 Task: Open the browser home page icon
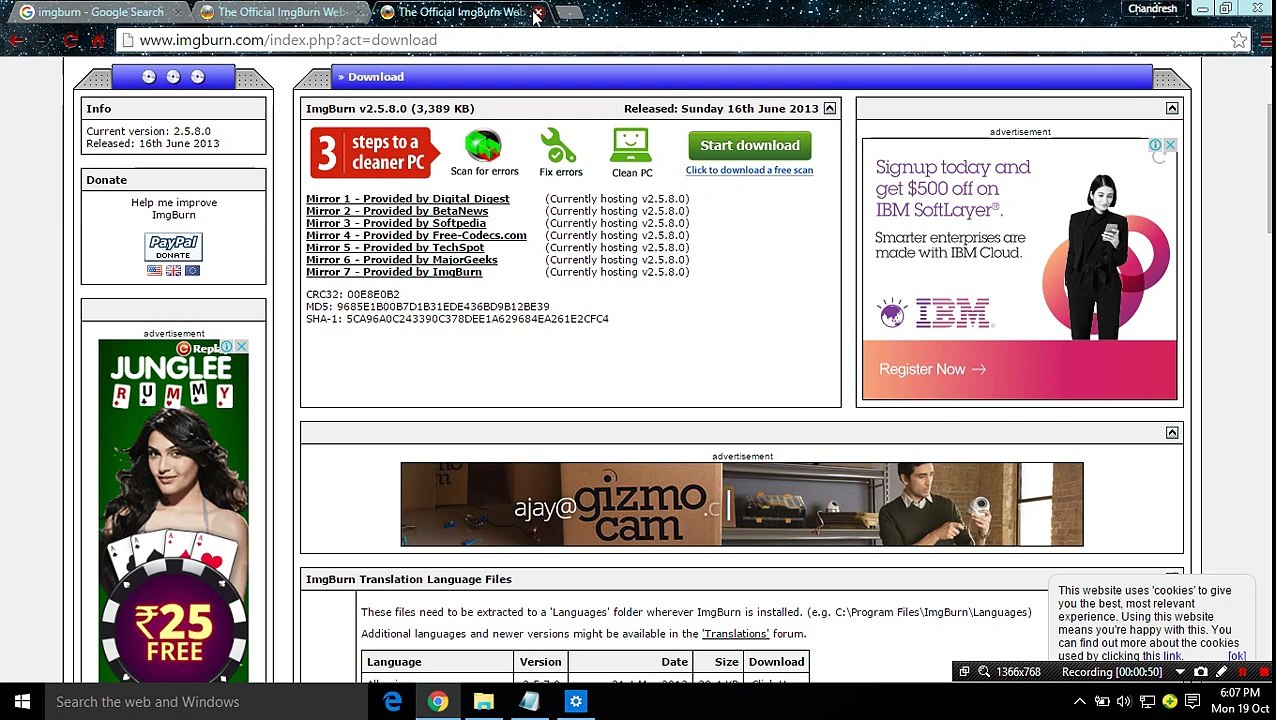(x=97, y=40)
